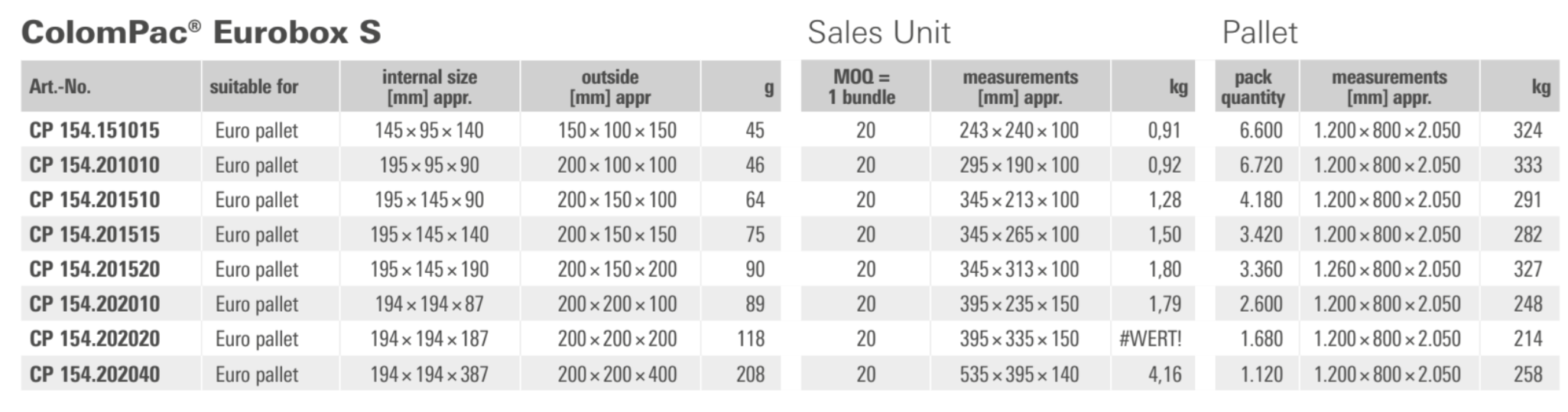Click the 'MOQ = 1 bundle' header
The width and height of the screenshot is (1568, 412).
point(864,86)
